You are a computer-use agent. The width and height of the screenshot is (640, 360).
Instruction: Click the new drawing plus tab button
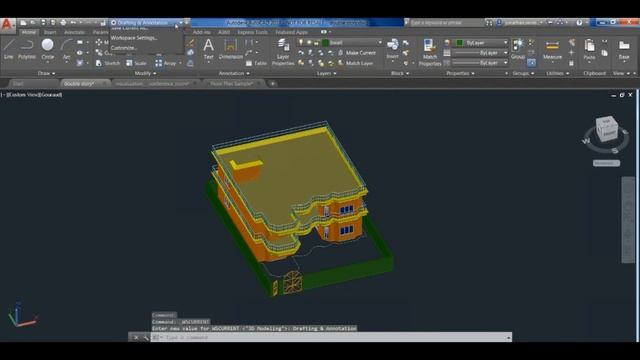tap(273, 84)
